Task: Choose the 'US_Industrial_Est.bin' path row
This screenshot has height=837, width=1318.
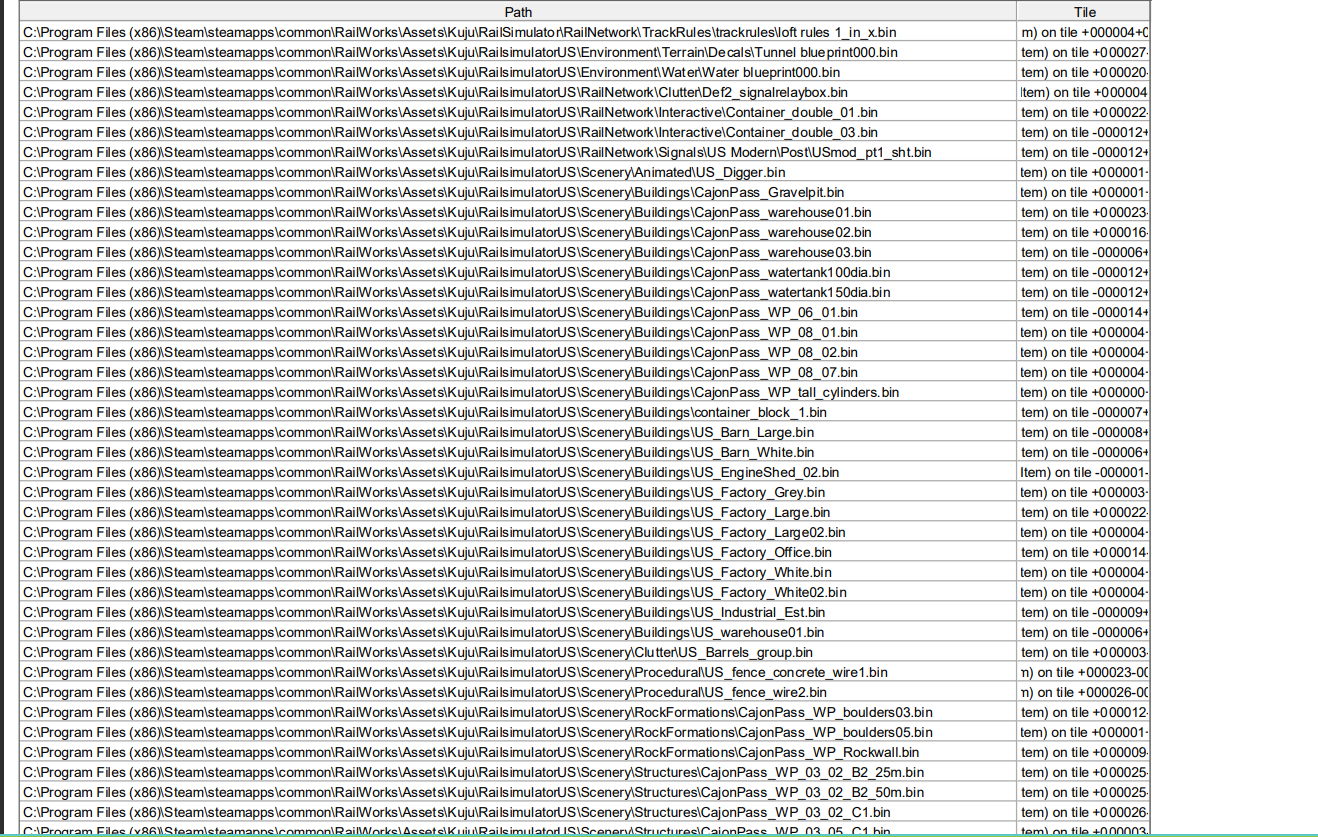Action: point(518,612)
